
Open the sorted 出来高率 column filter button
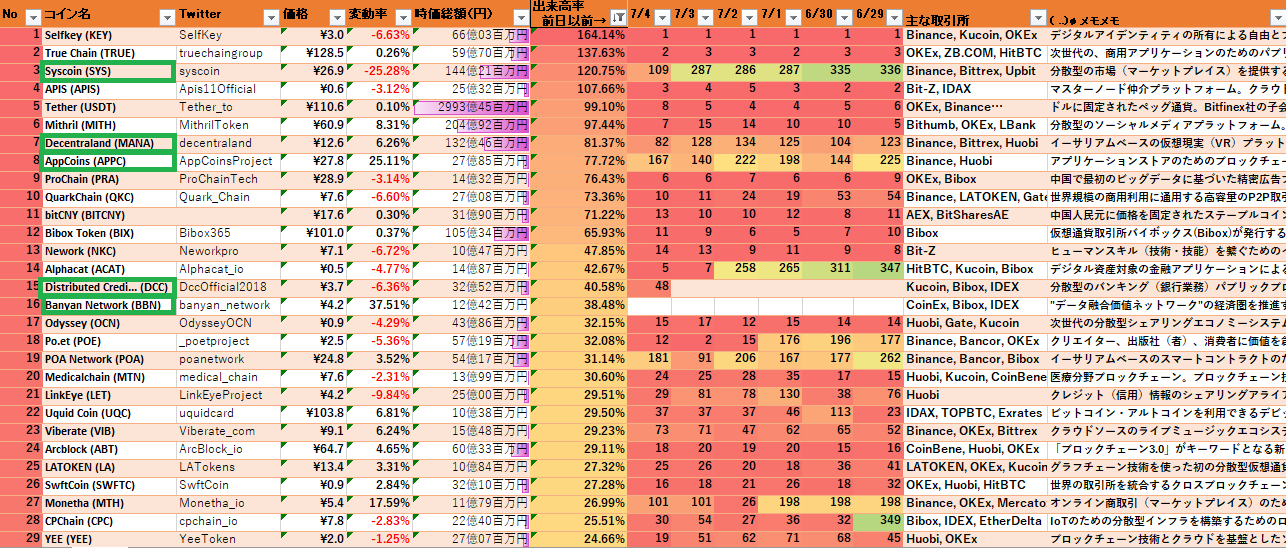click(x=618, y=17)
